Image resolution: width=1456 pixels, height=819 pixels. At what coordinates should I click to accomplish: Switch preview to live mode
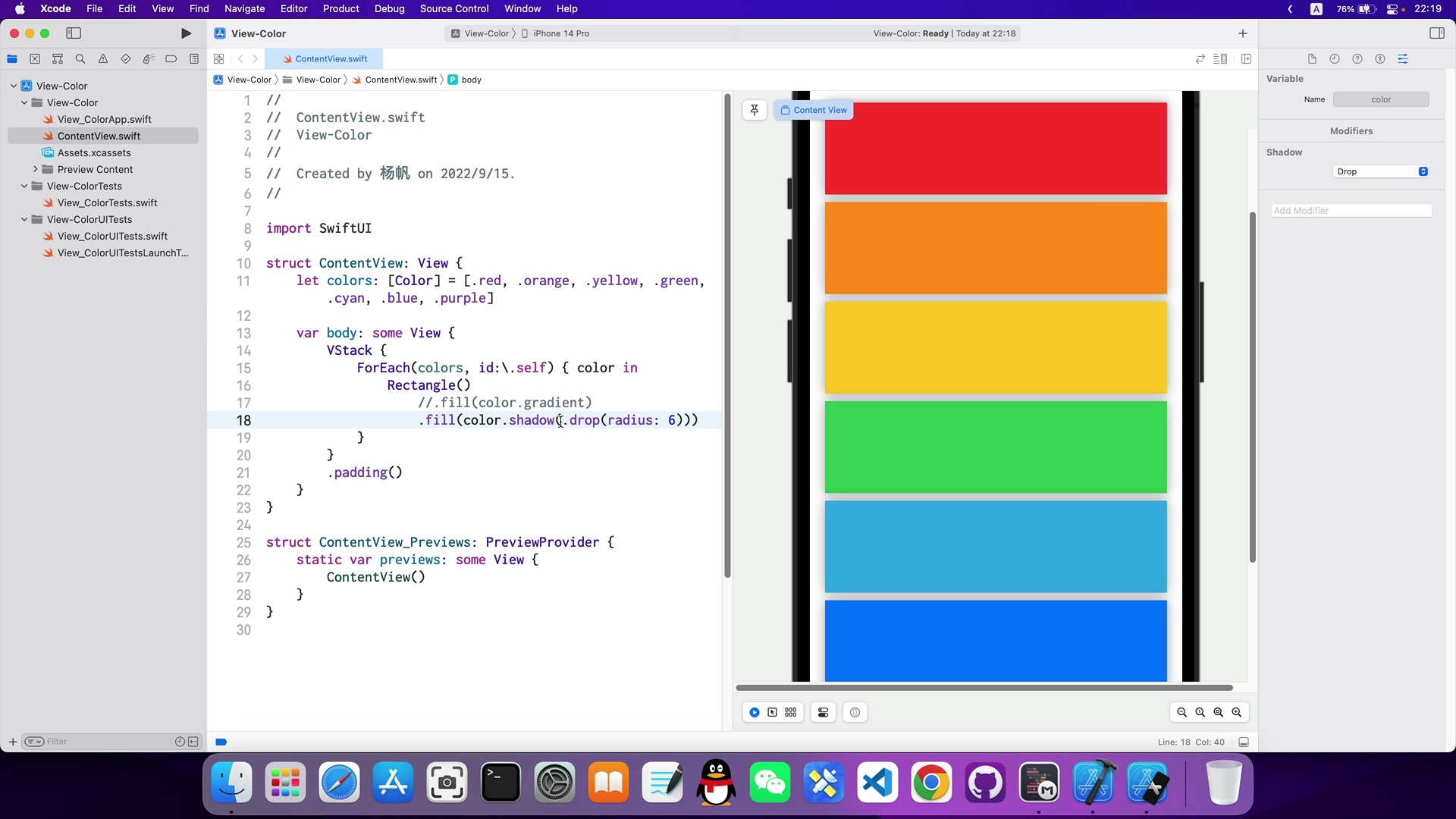(x=755, y=713)
